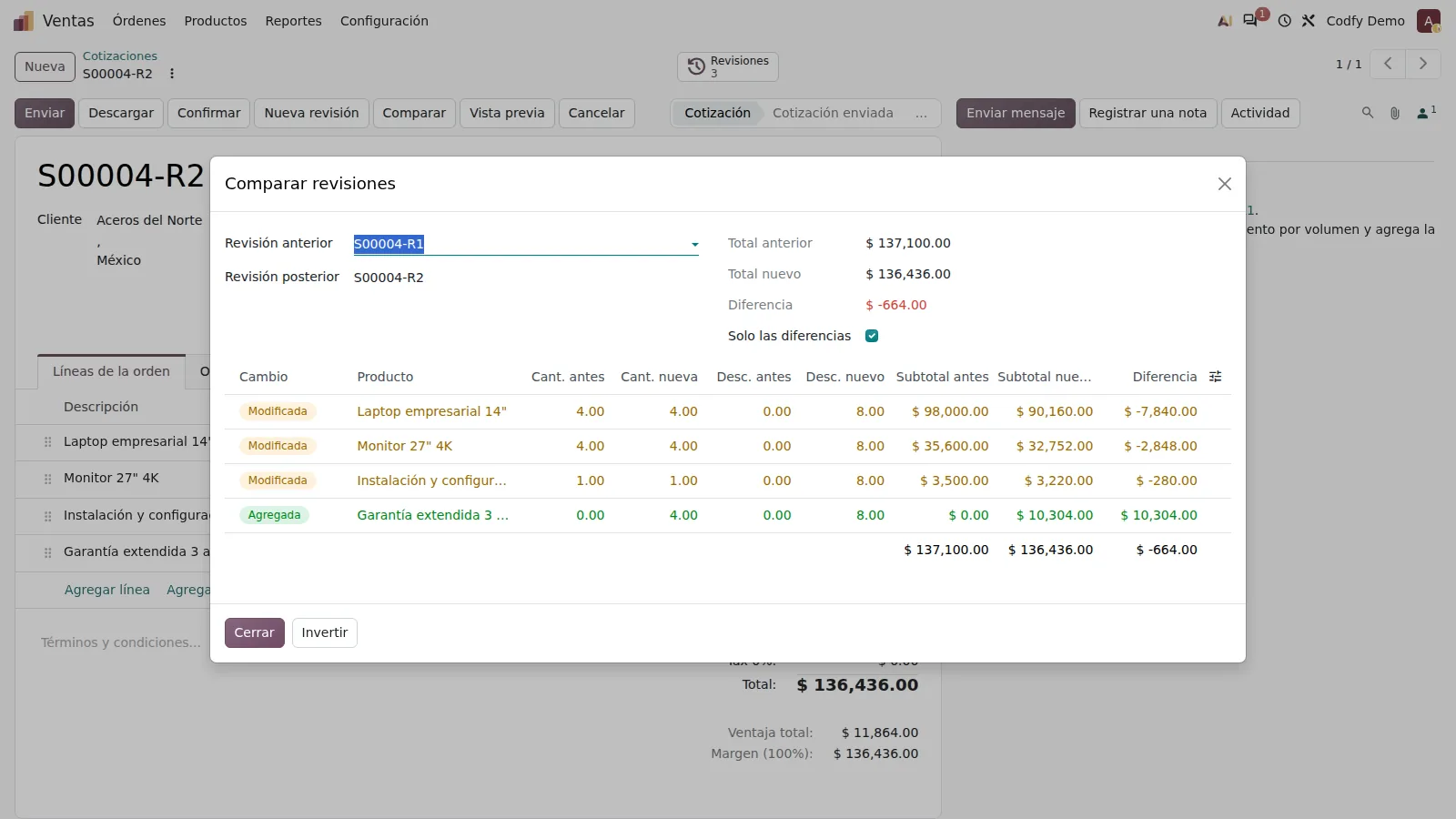Viewport: 1456px width, 819px height.
Task: Open the Productos menu
Action: pyautogui.click(x=216, y=21)
